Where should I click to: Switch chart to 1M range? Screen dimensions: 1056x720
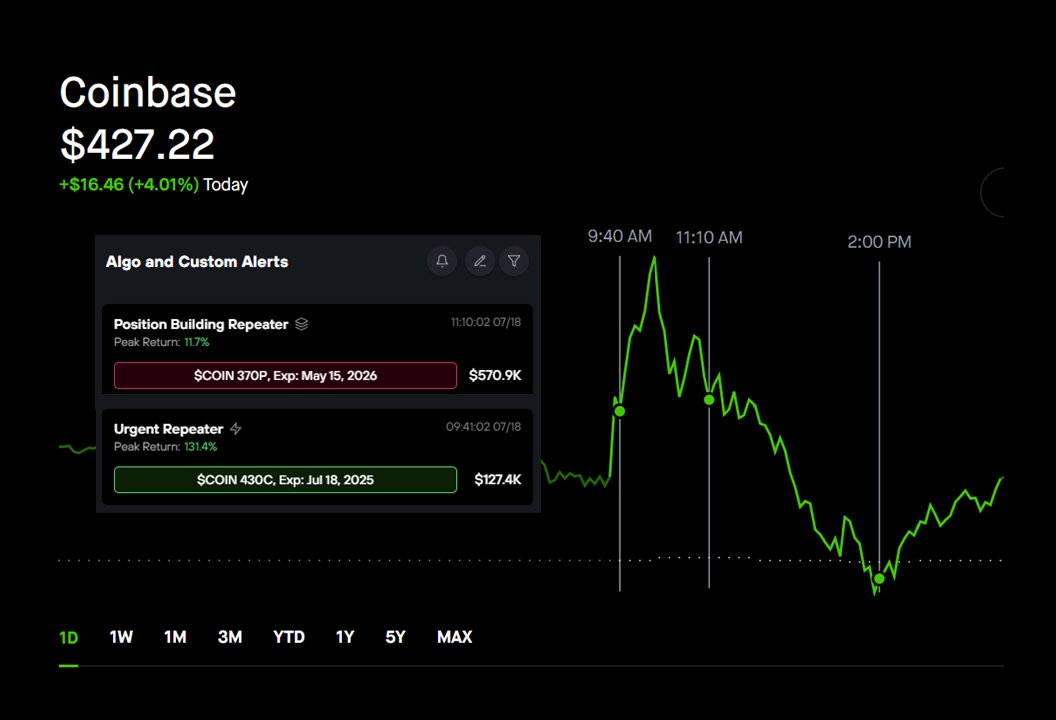point(175,637)
